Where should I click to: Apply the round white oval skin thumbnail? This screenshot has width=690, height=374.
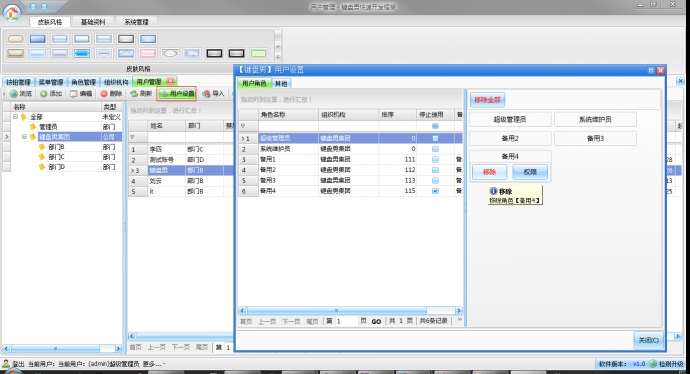tap(170, 54)
